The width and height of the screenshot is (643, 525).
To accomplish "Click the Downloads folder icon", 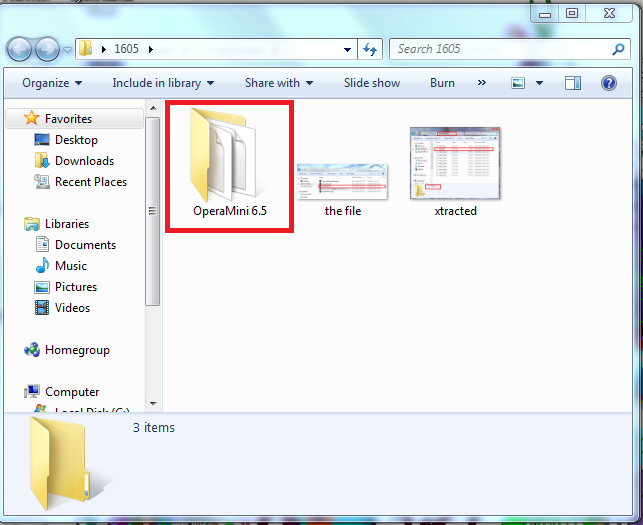I will [42, 160].
